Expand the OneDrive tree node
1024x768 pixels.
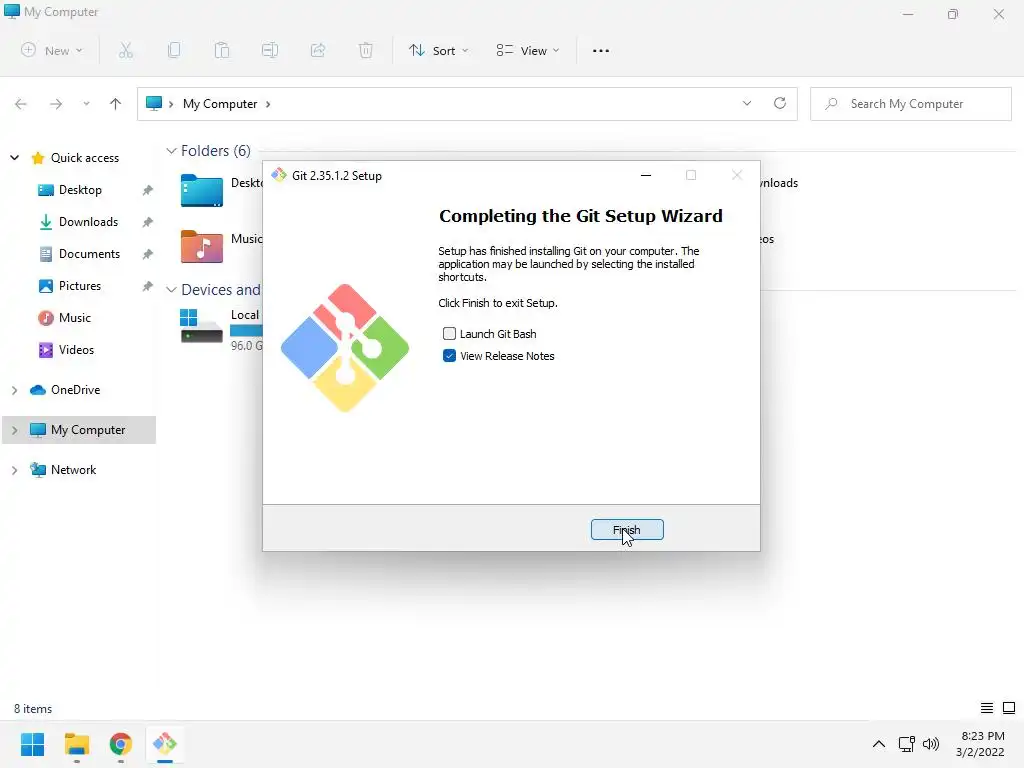(x=14, y=390)
